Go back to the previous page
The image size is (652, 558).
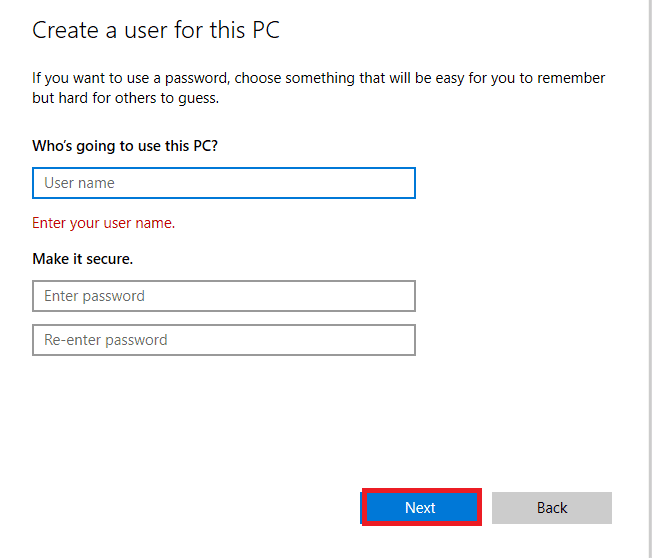click(552, 508)
